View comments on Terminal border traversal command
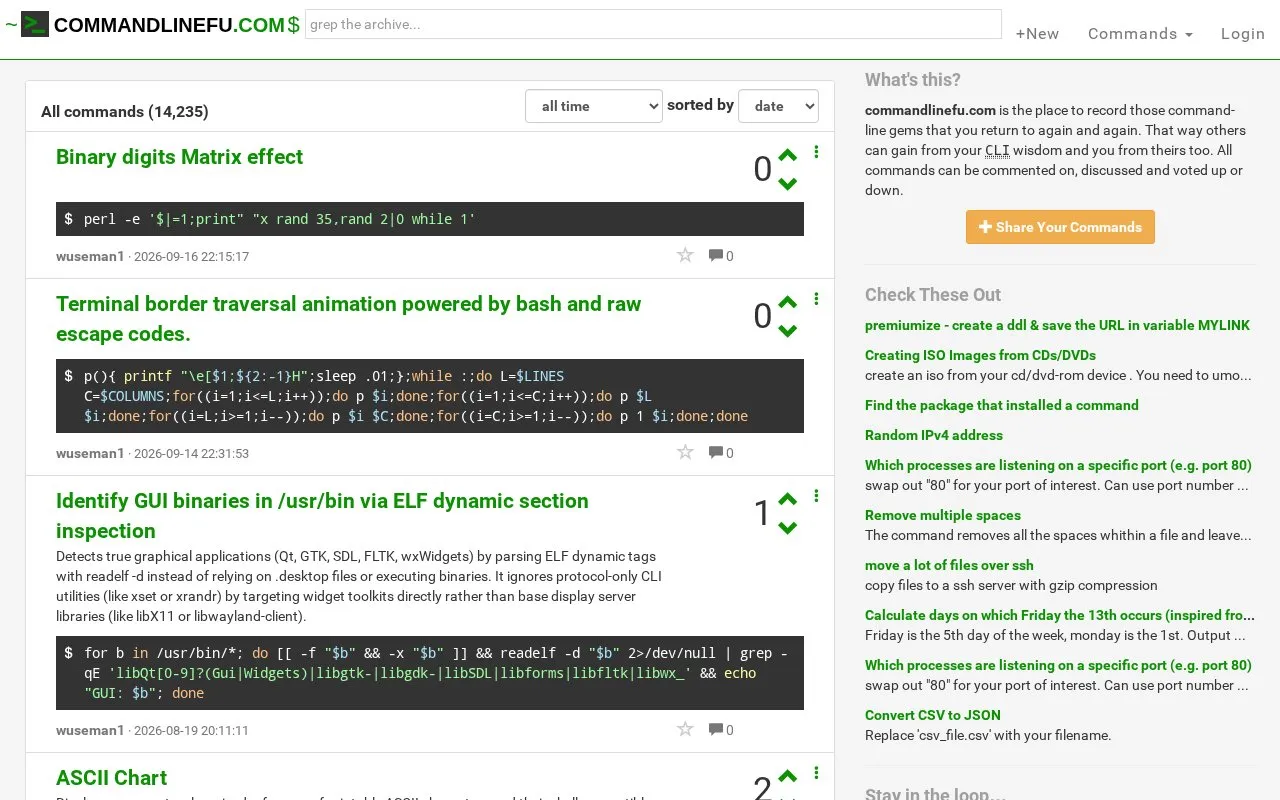 click(721, 453)
